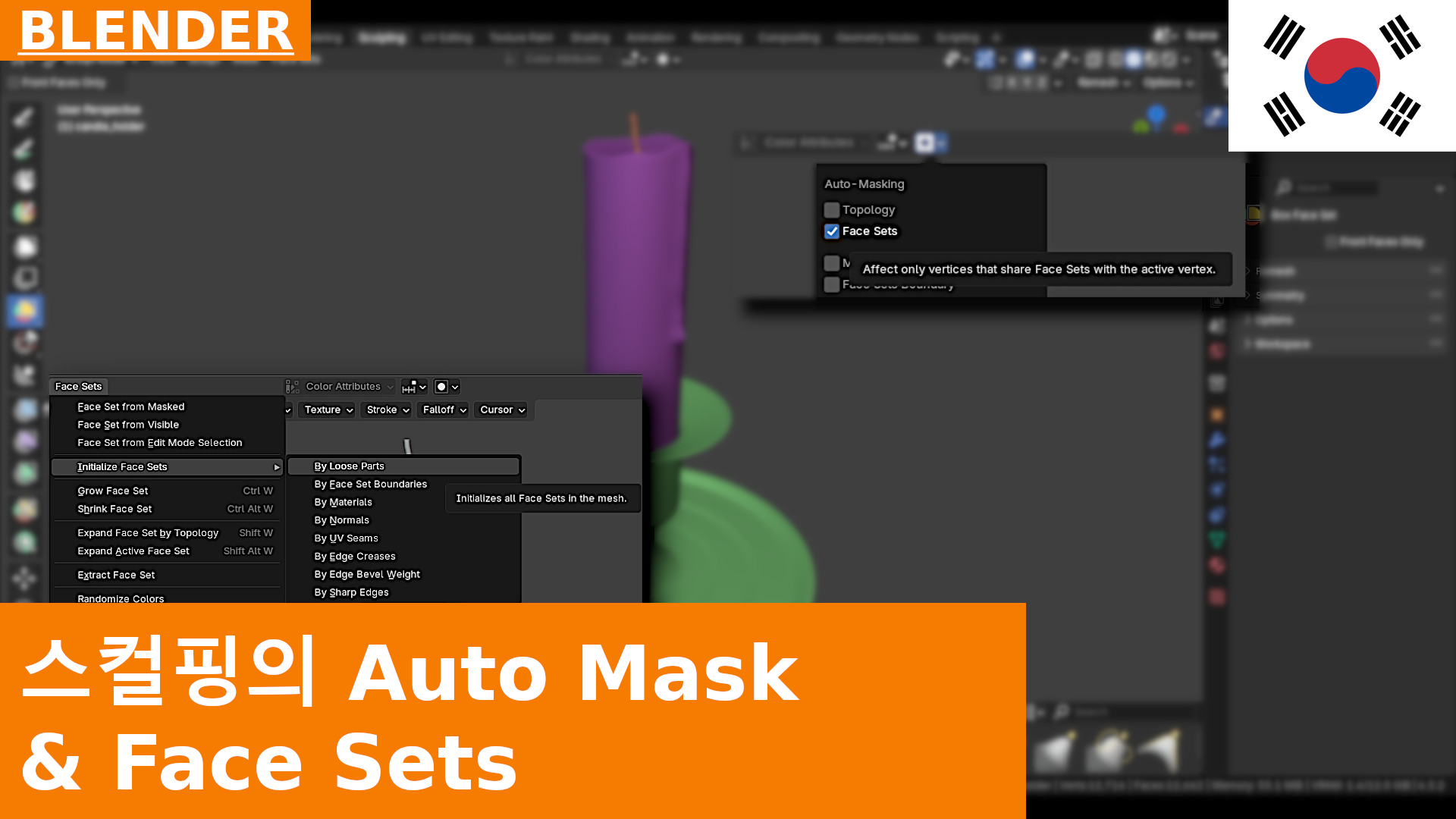Uncheck the Face Sets auto-masking checkbox
1456x819 pixels.
pyautogui.click(x=832, y=231)
